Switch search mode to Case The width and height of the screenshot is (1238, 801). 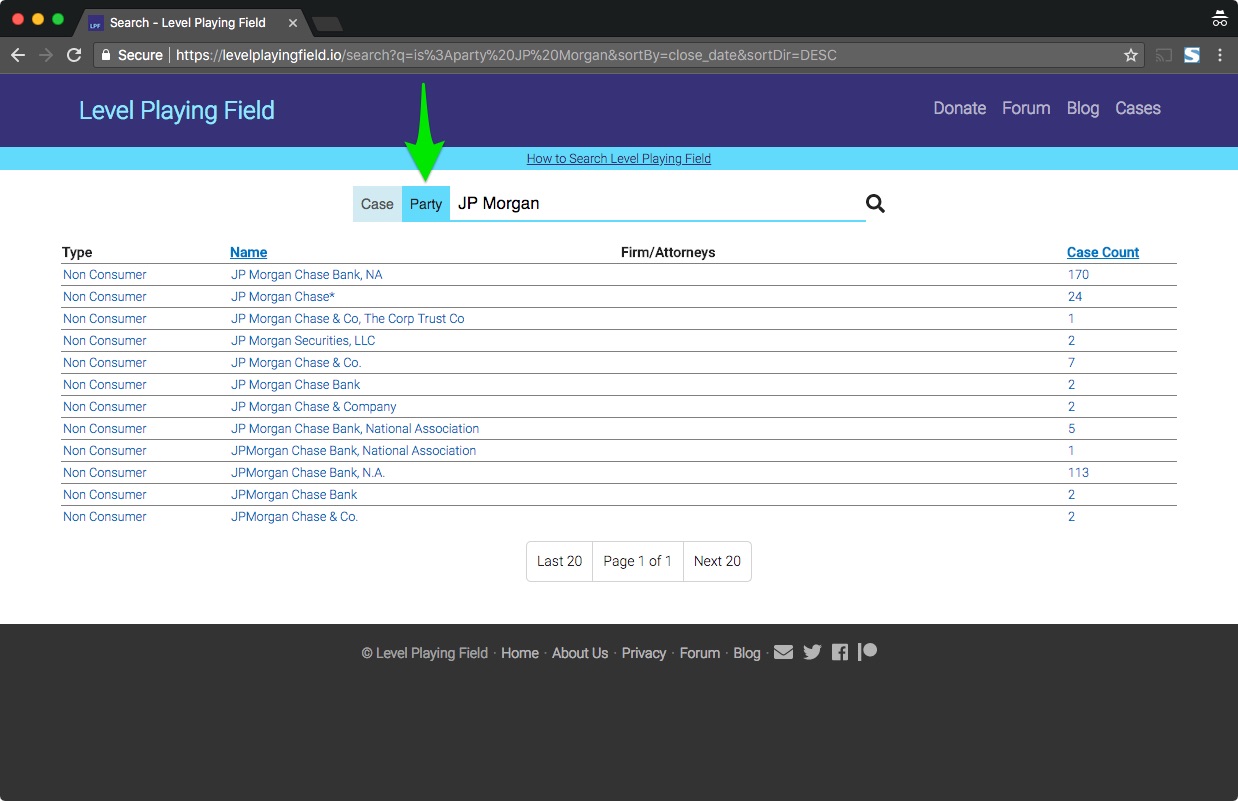[x=377, y=204]
